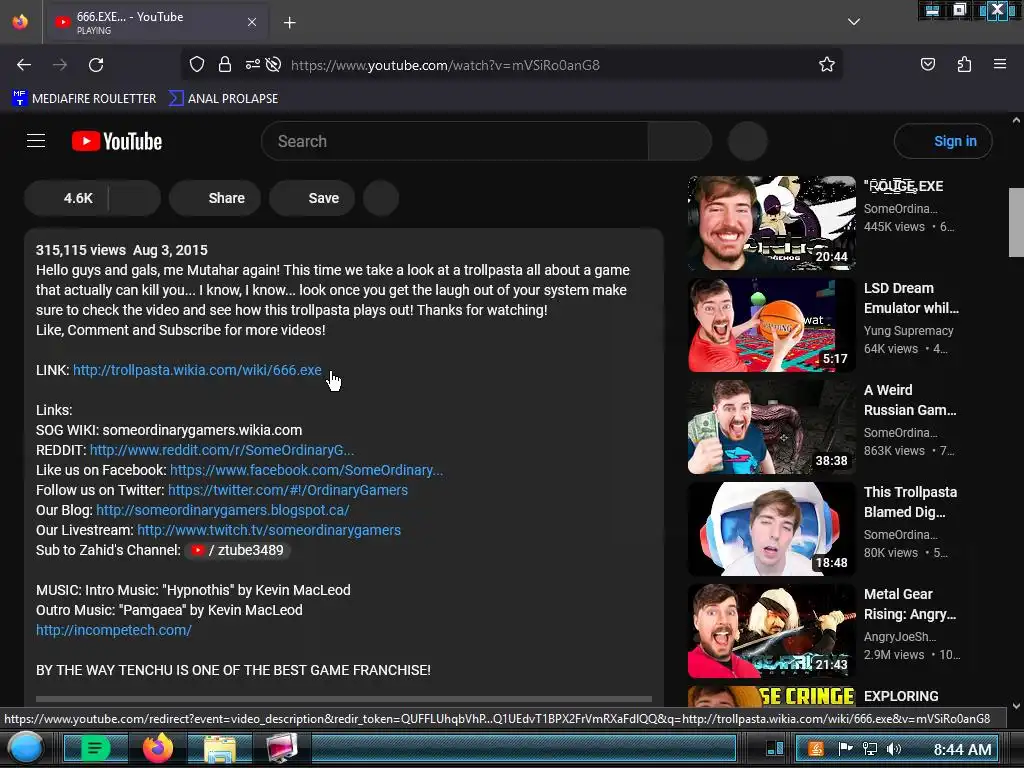Image resolution: width=1024 pixels, height=768 pixels.
Task: Open the Trollpasta Blamed Dig... thumbnail
Action: [x=771, y=528]
